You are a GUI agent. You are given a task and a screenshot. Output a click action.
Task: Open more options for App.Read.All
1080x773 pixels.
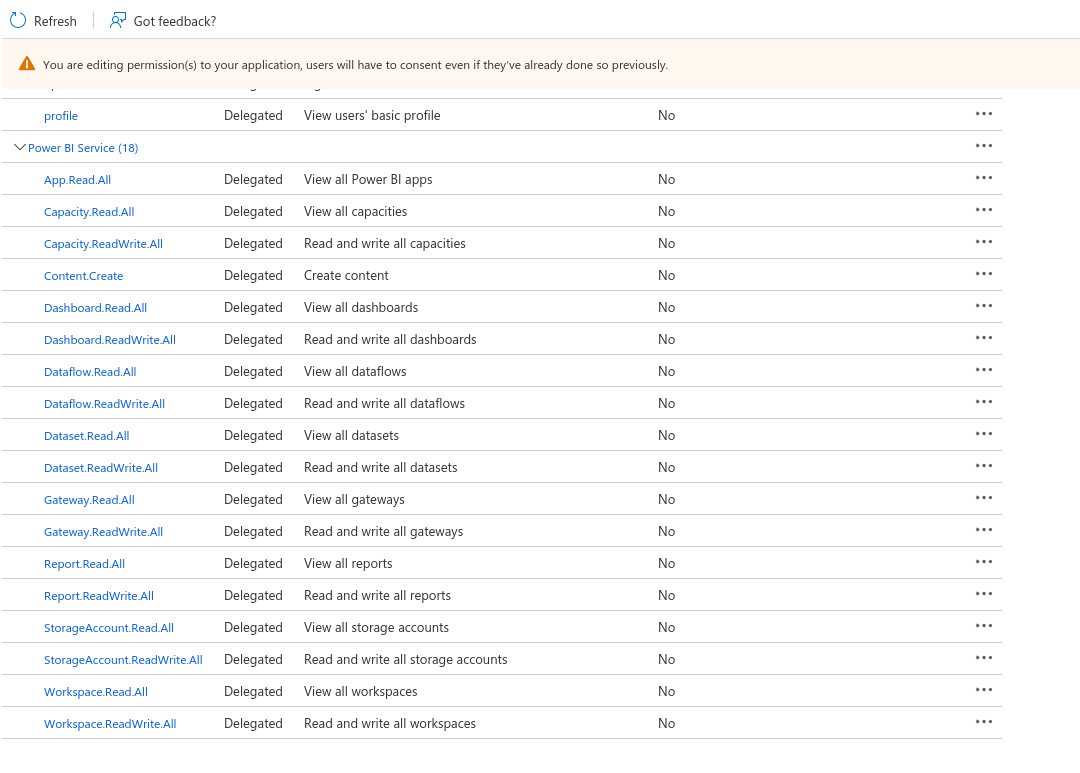pos(984,178)
